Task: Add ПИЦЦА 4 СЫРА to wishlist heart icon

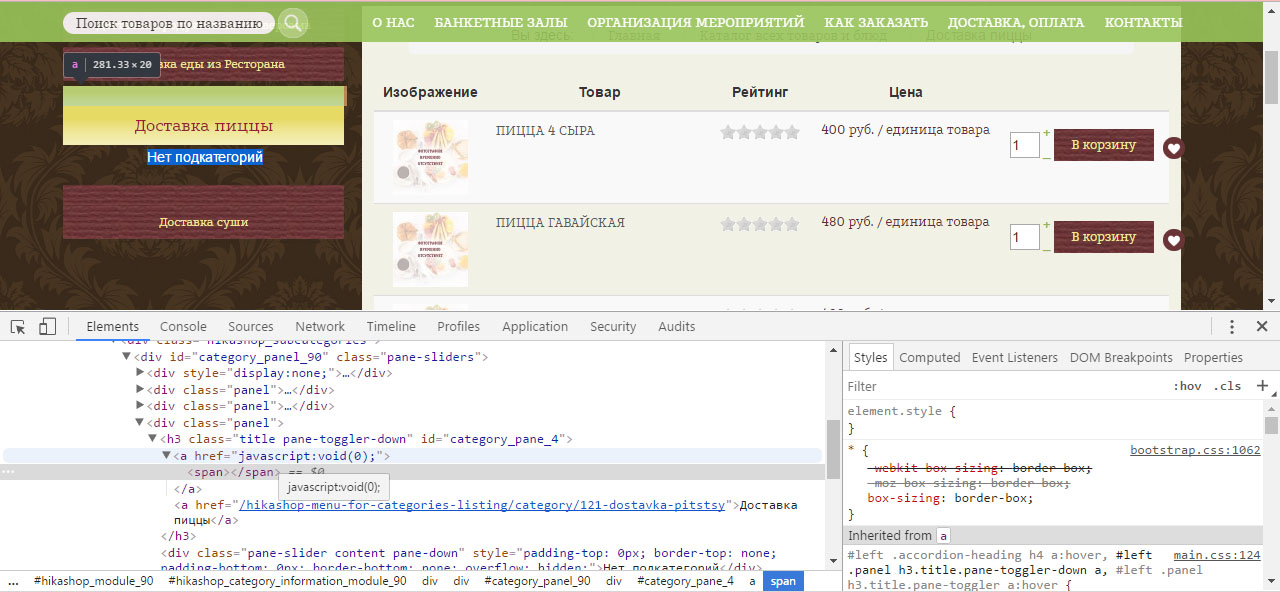Action: click(1174, 149)
